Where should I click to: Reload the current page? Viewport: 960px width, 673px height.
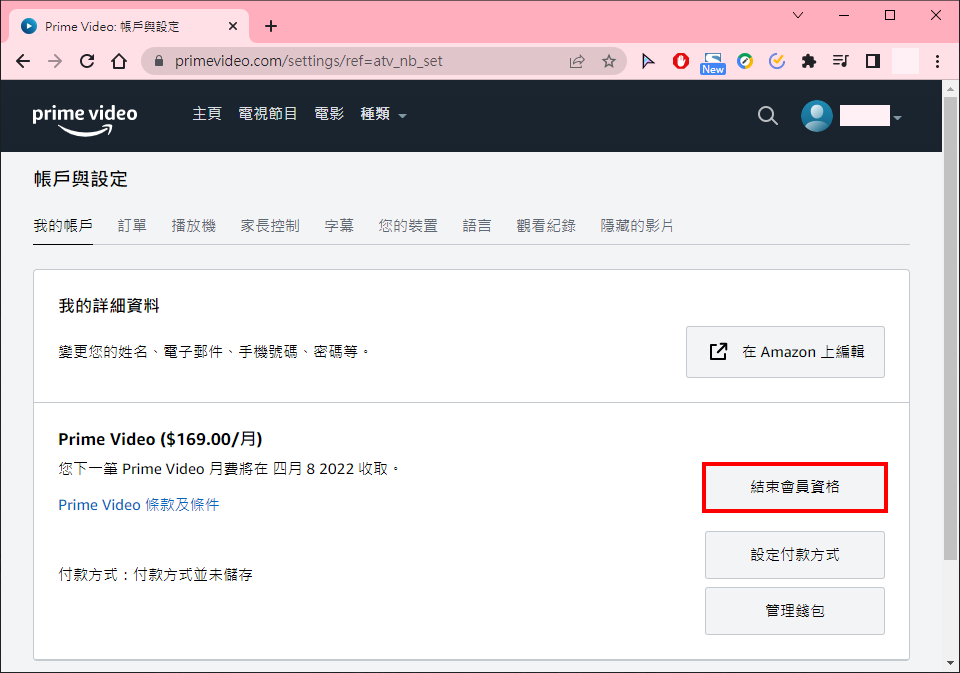click(x=87, y=61)
